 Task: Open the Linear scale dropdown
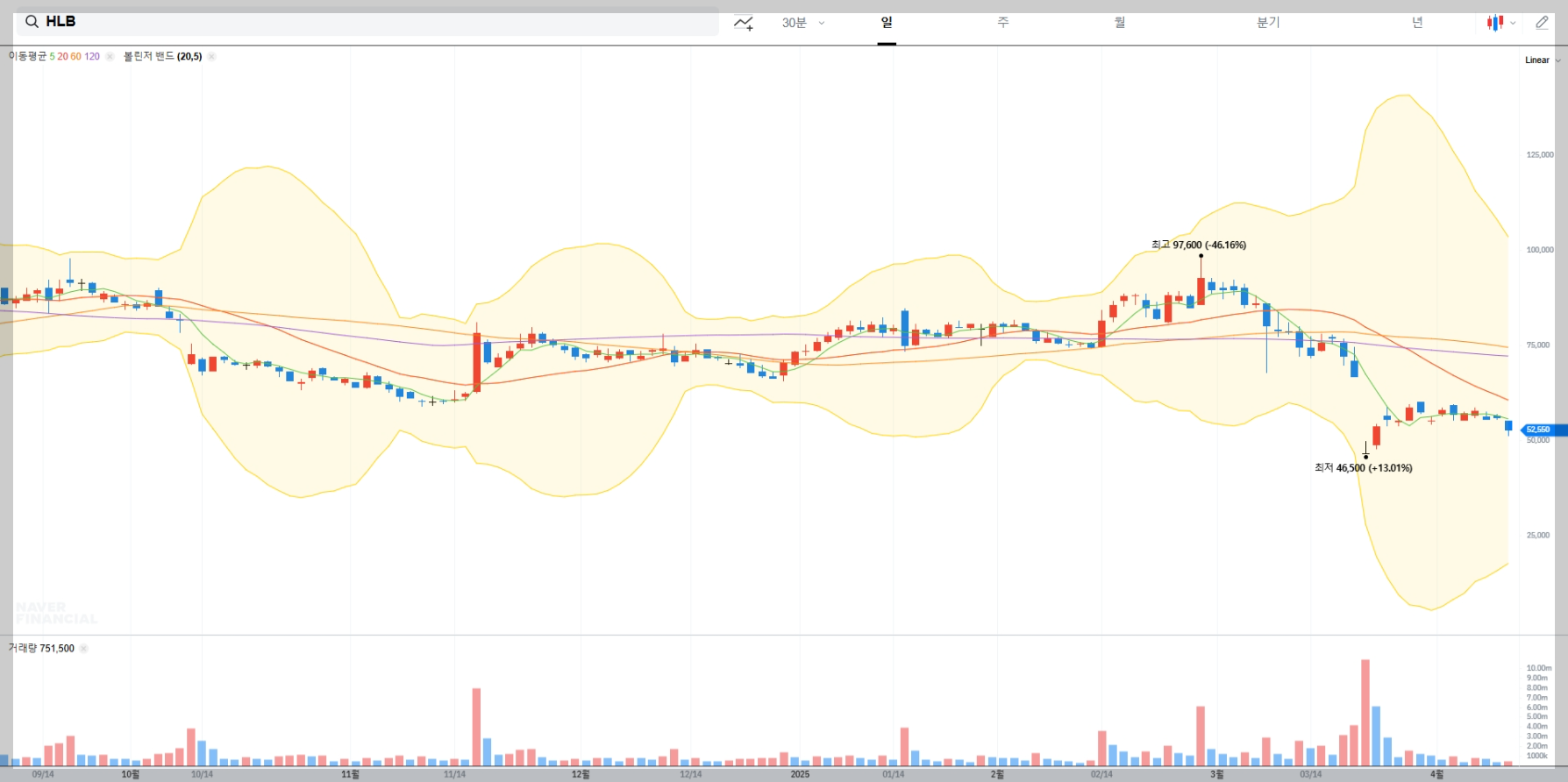1543,60
